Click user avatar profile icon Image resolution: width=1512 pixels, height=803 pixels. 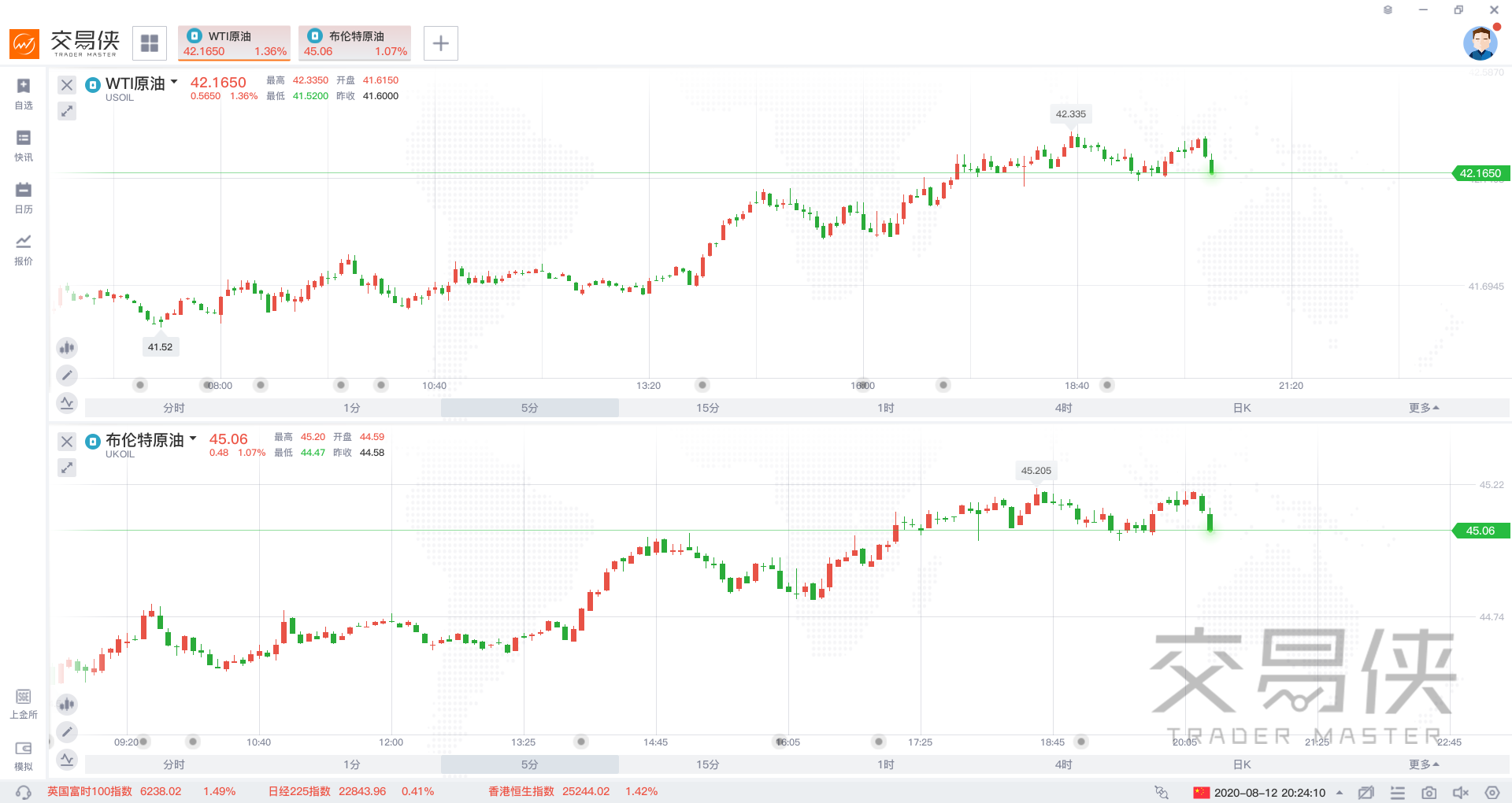(1480, 43)
